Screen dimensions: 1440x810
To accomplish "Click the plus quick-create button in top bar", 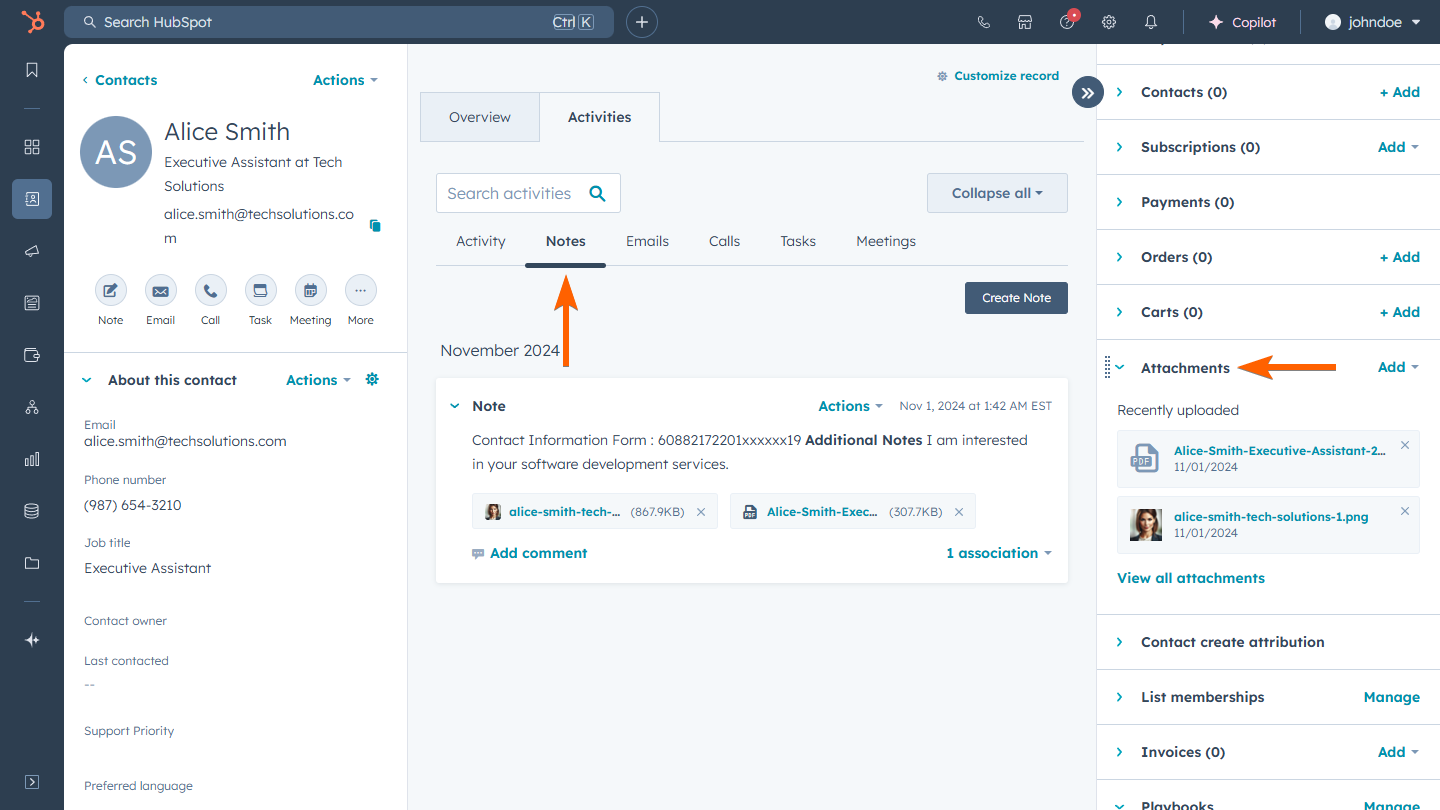I will (x=642, y=22).
